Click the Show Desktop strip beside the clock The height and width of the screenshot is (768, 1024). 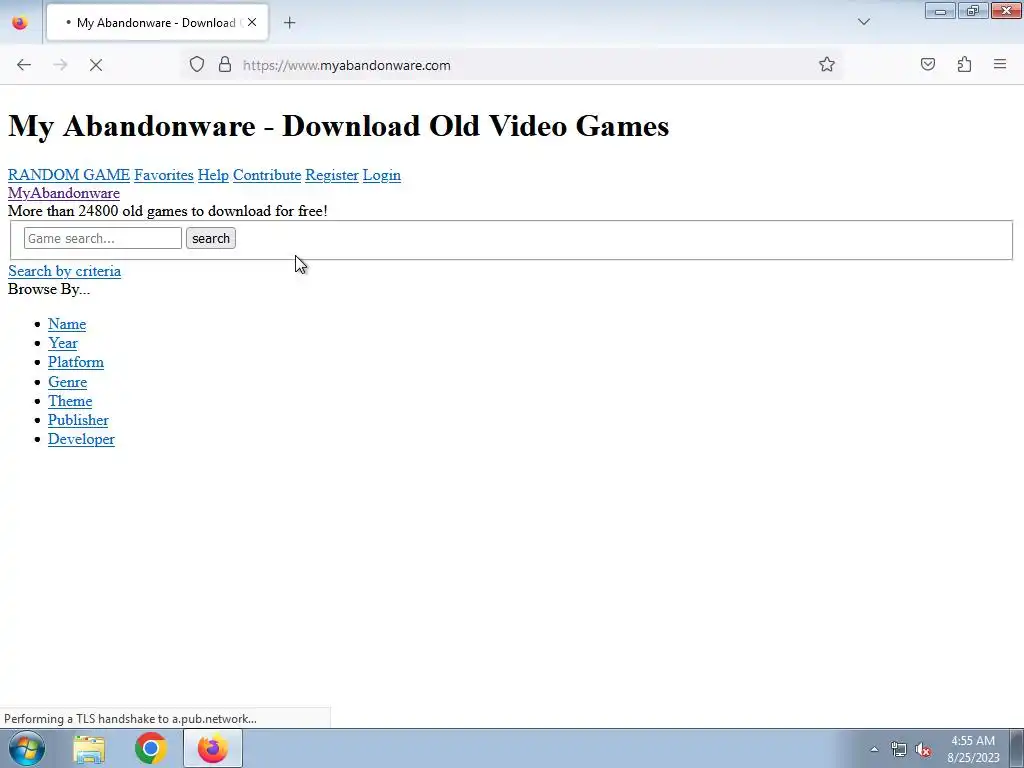coord(1017,748)
